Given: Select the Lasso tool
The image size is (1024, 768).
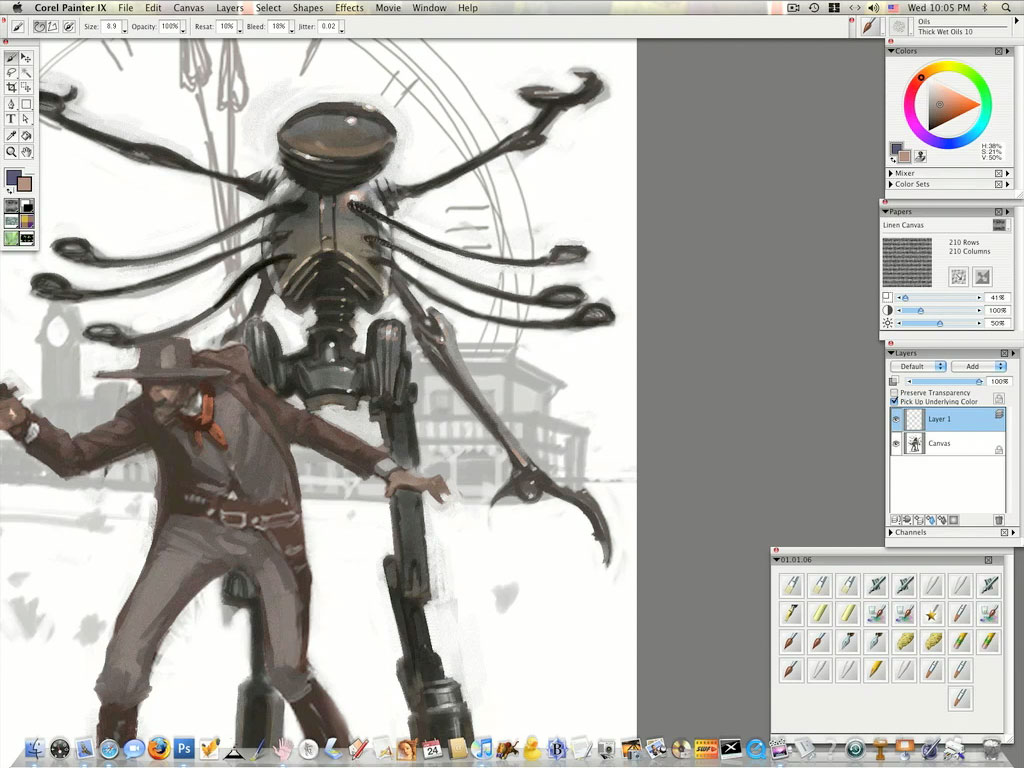Looking at the screenshot, I should tap(11, 73).
